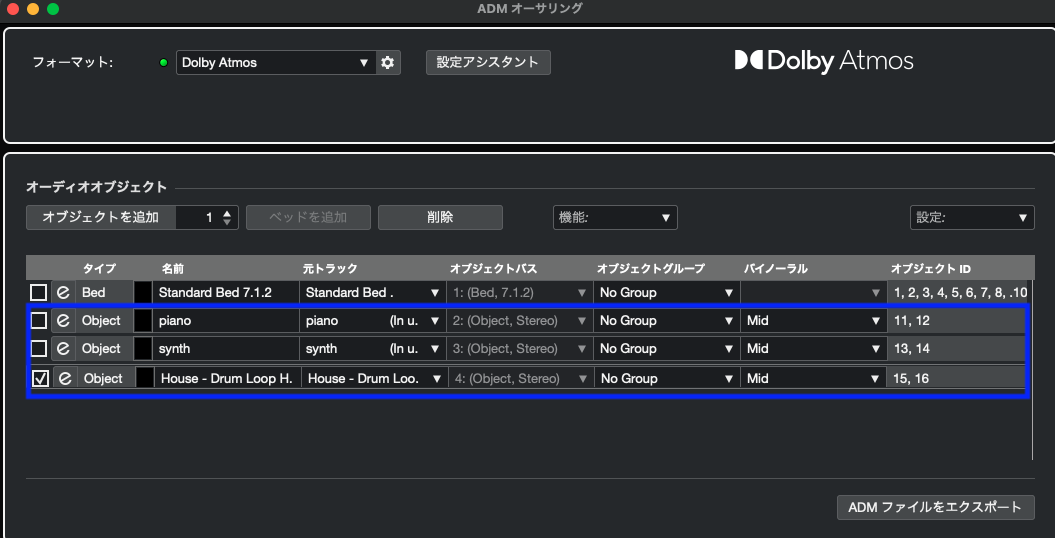Click edit icon for House Drum Loop row
The width and height of the screenshot is (1055, 538).
tap(65, 379)
